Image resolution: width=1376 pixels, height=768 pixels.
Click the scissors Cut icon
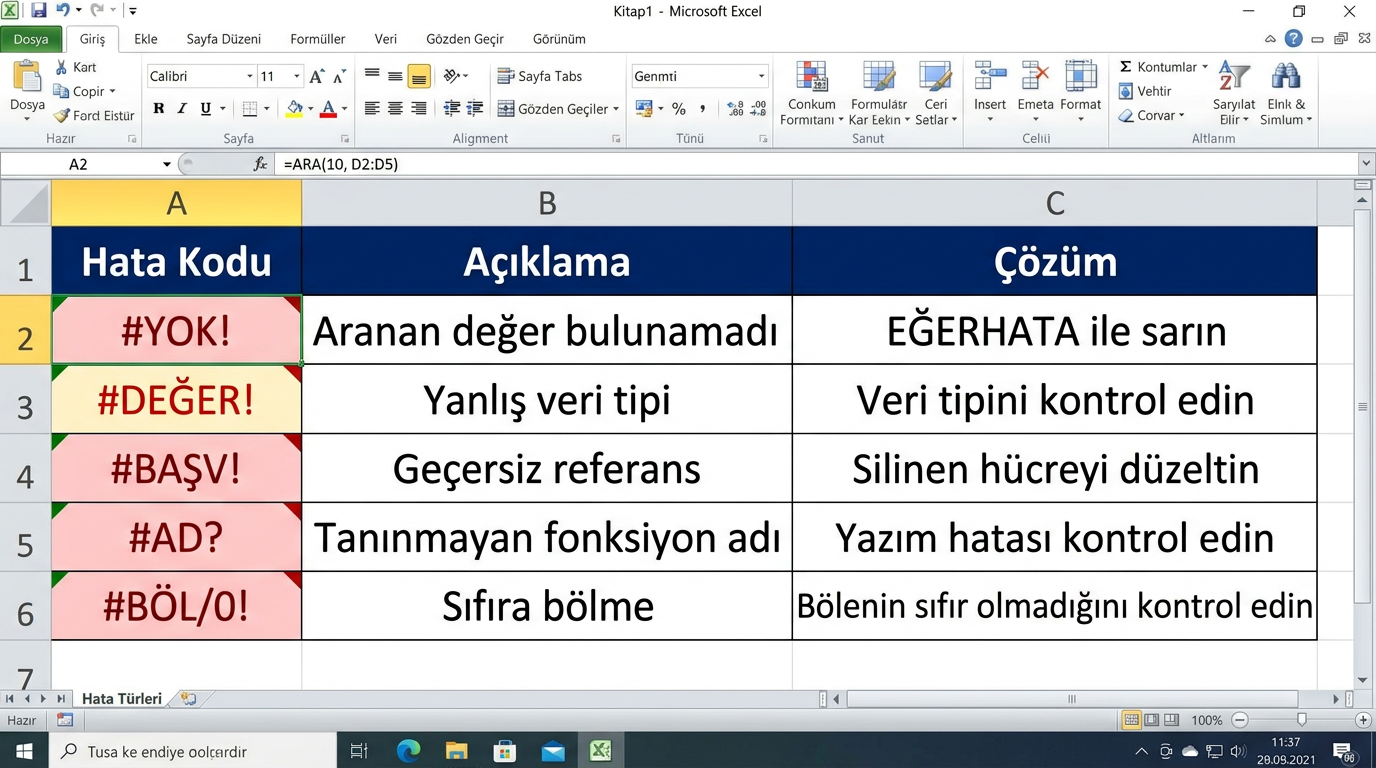62,67
